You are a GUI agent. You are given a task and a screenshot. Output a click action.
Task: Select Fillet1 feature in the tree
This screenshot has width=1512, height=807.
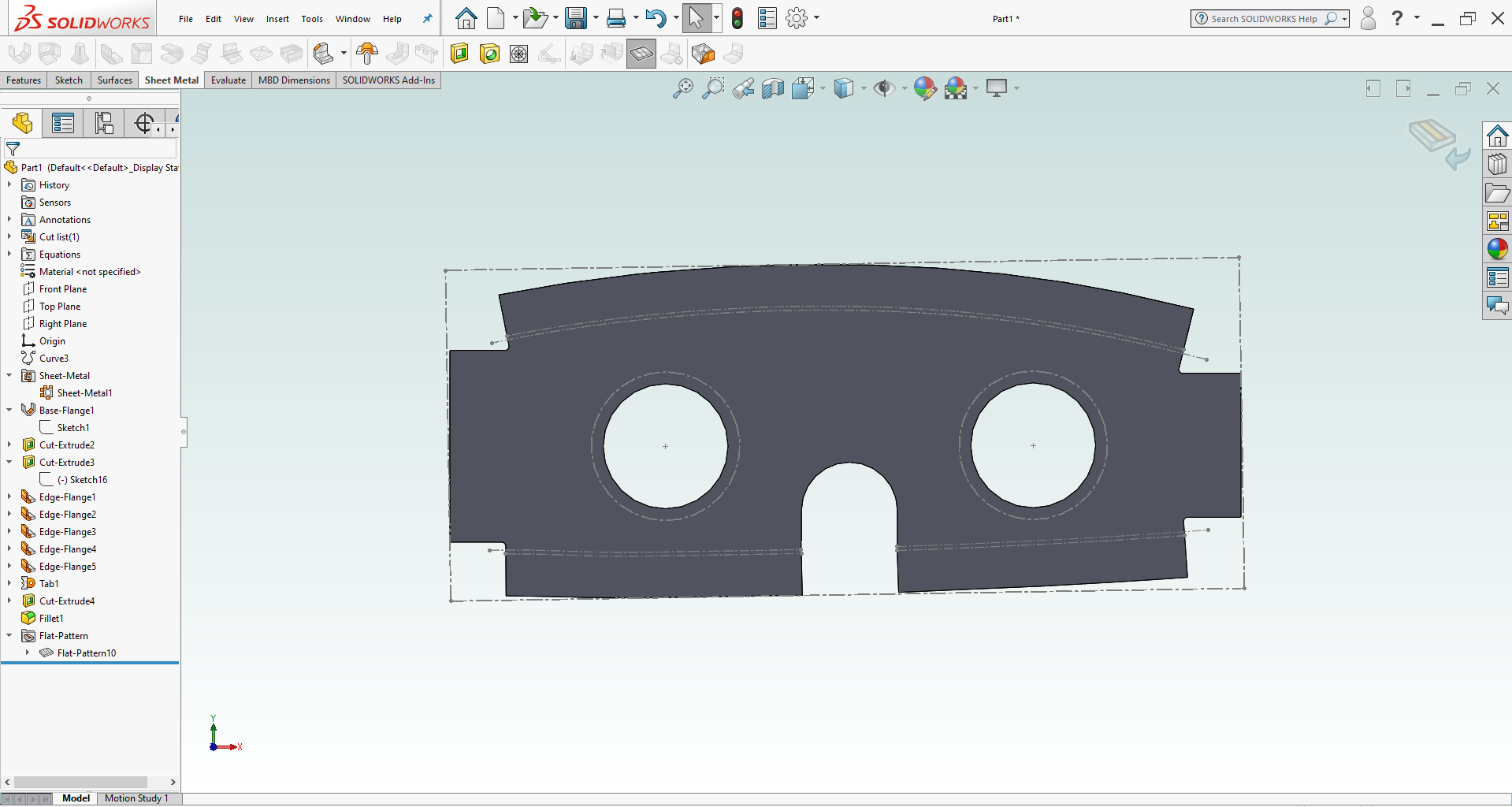pyautogui.click(x=51, y=619)
